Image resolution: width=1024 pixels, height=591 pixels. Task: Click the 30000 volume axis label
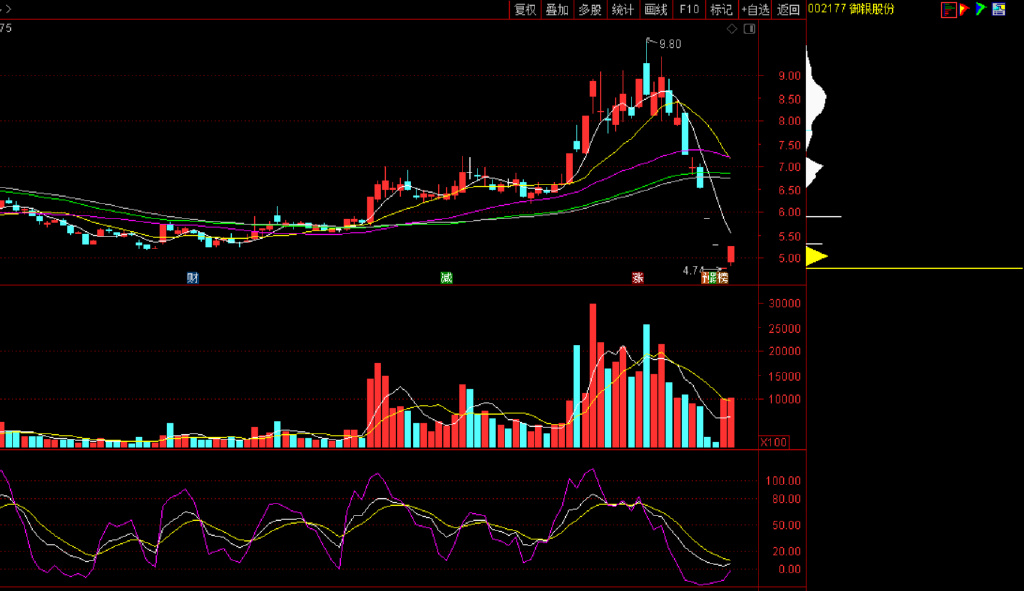[784, 304]
